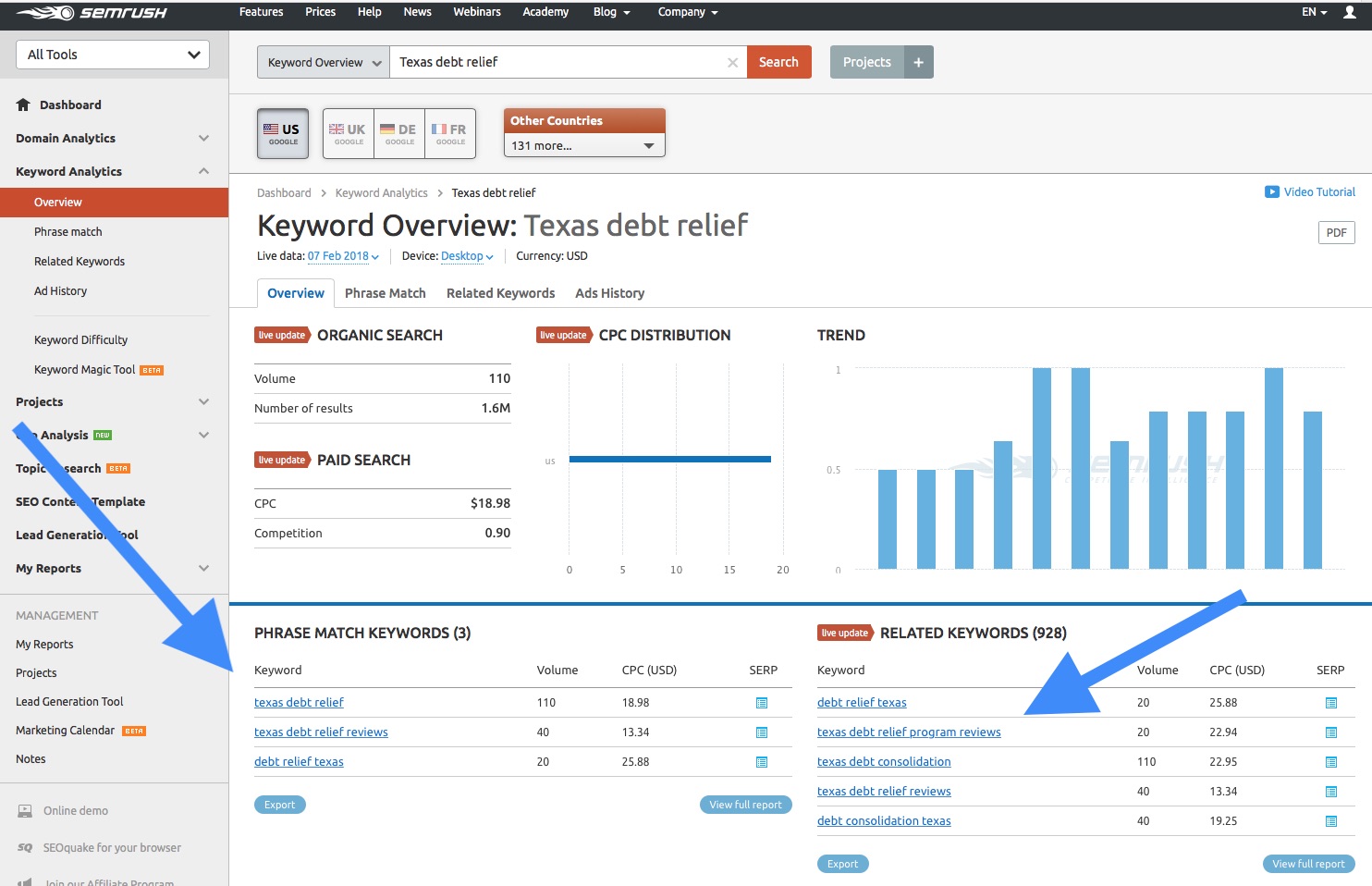This screenshot has height=886, width=1372.
Task: Open SERP icon for texas debt relief program reviews
Action: (x=1331, y=732)
